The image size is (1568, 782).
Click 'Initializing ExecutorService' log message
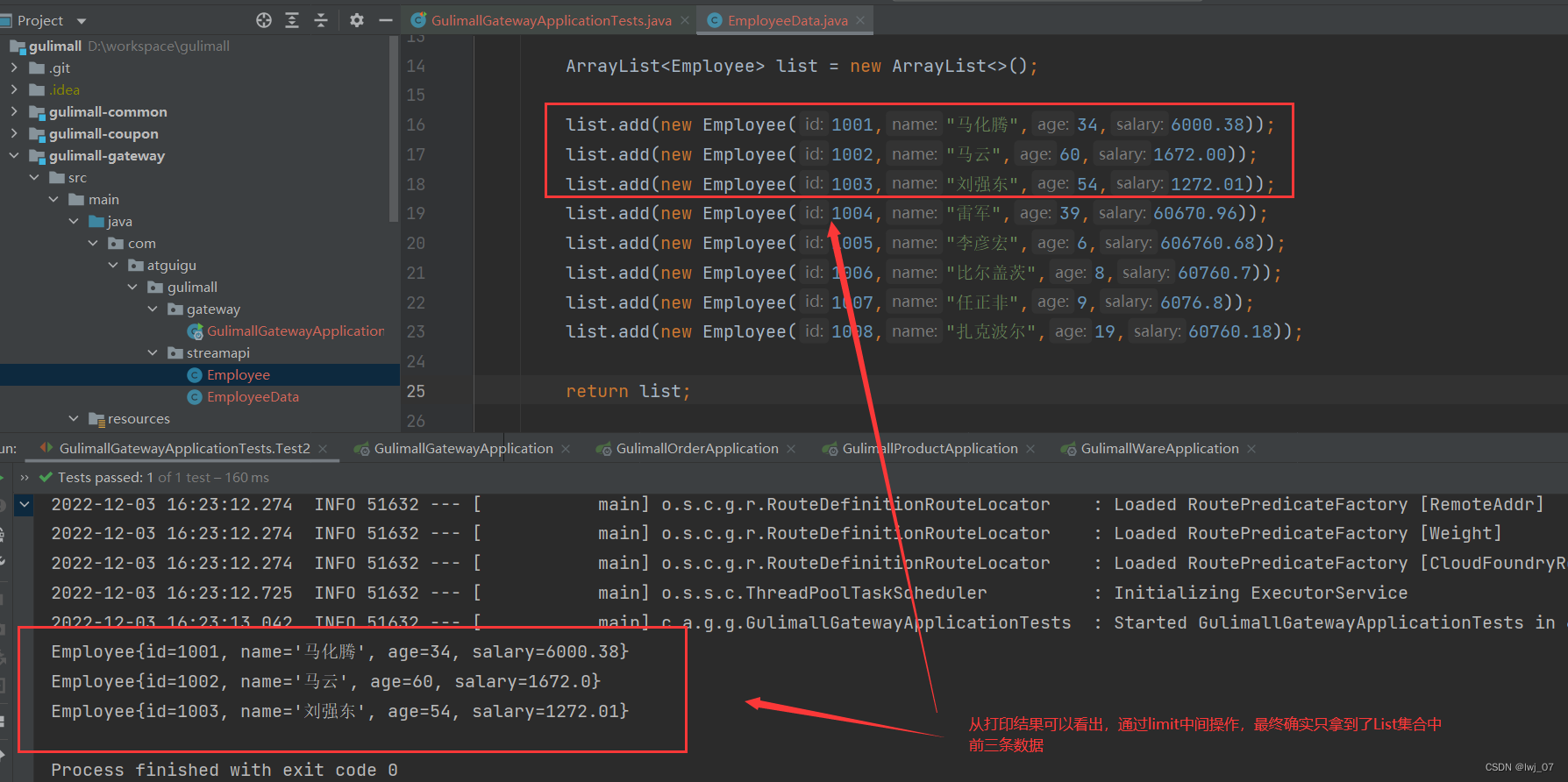1260,593
